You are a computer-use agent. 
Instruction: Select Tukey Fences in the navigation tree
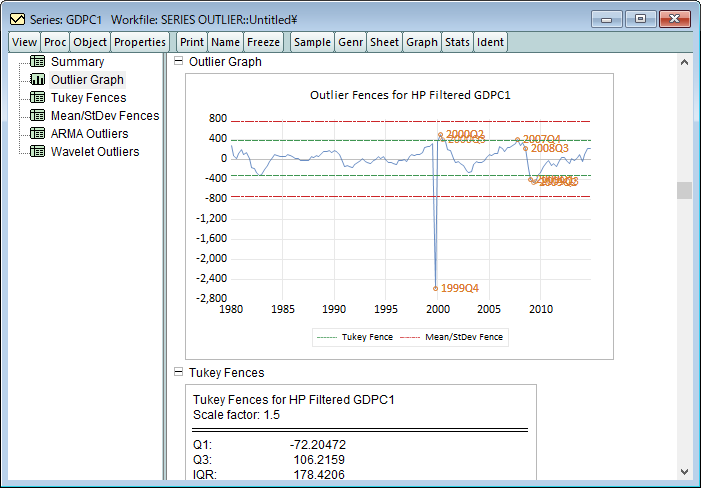point(89,97)
